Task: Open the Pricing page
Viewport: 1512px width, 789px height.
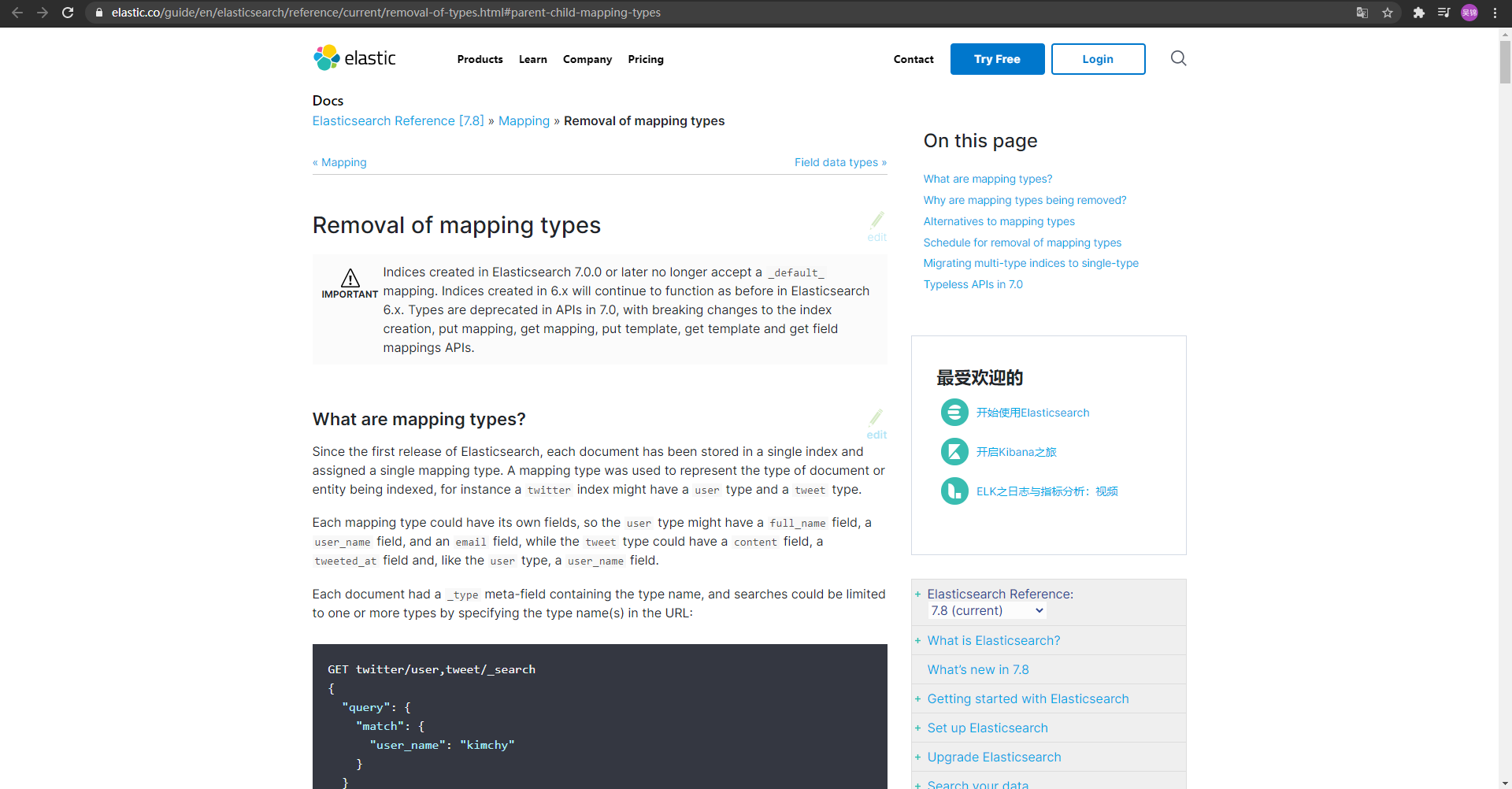Action: [x=646, y=59]
